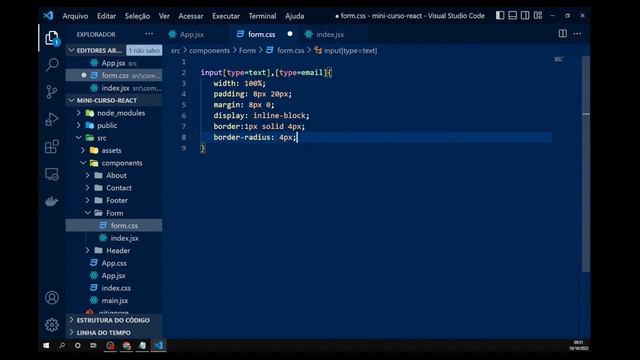Open editor More Actions ellipsis
Viewport: 640px width, 360px height.
click(577, 34)
